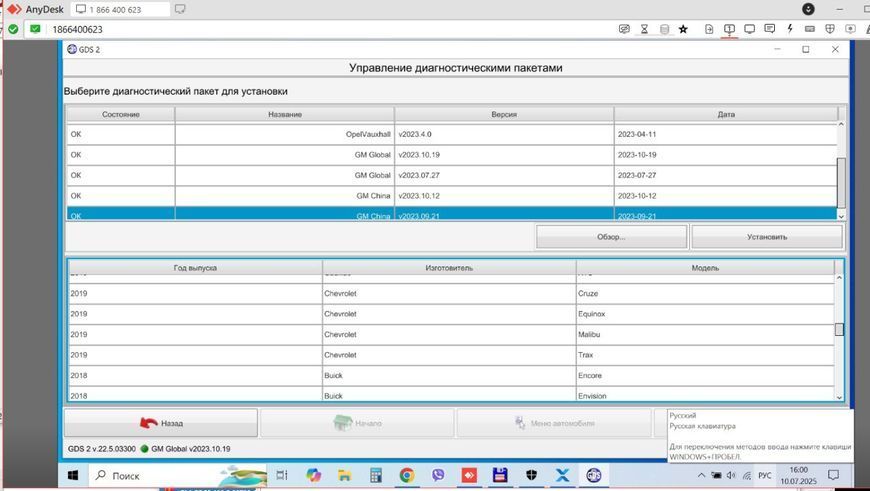Viewport: 870px width, 491px height.
Task: Select the 2019 Chevrolet Malibu row
Action: click(x=452, y=335)
